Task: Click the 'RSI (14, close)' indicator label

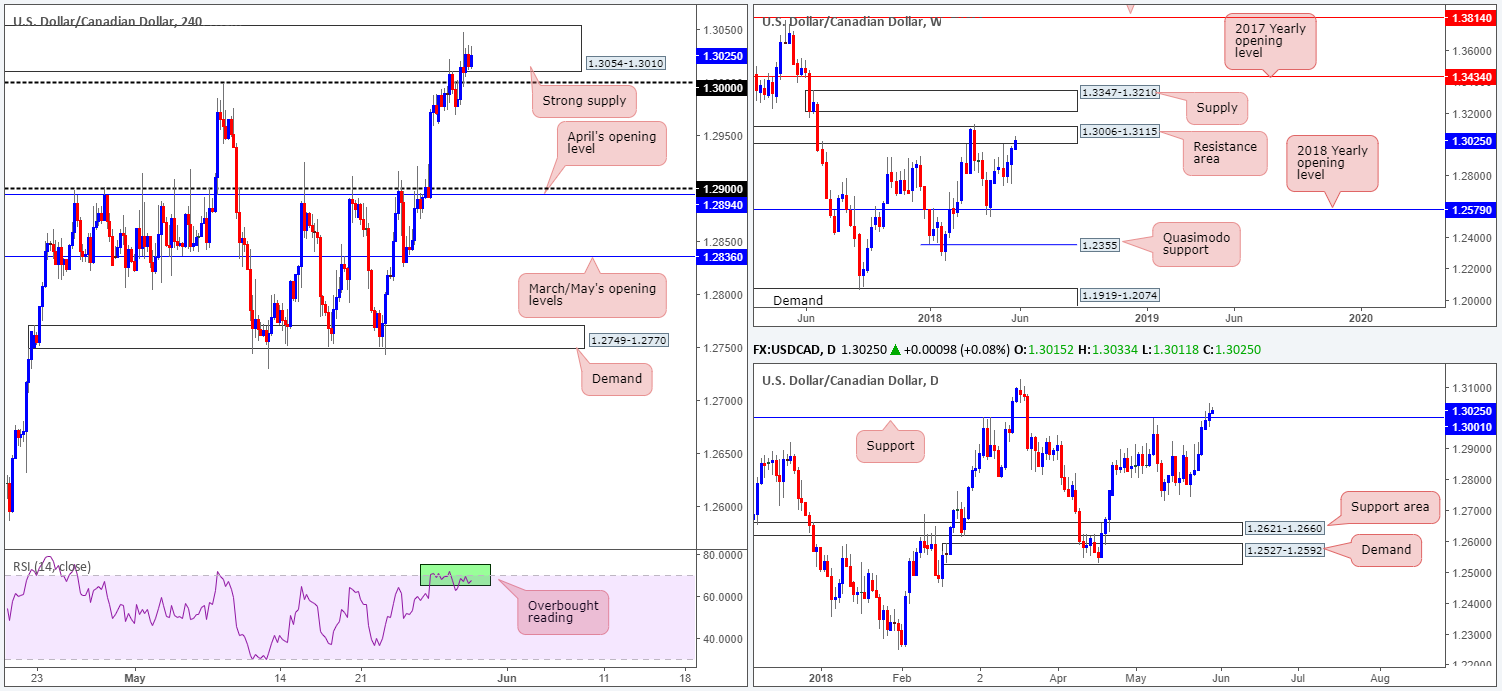Action: [x=52, y=567]
